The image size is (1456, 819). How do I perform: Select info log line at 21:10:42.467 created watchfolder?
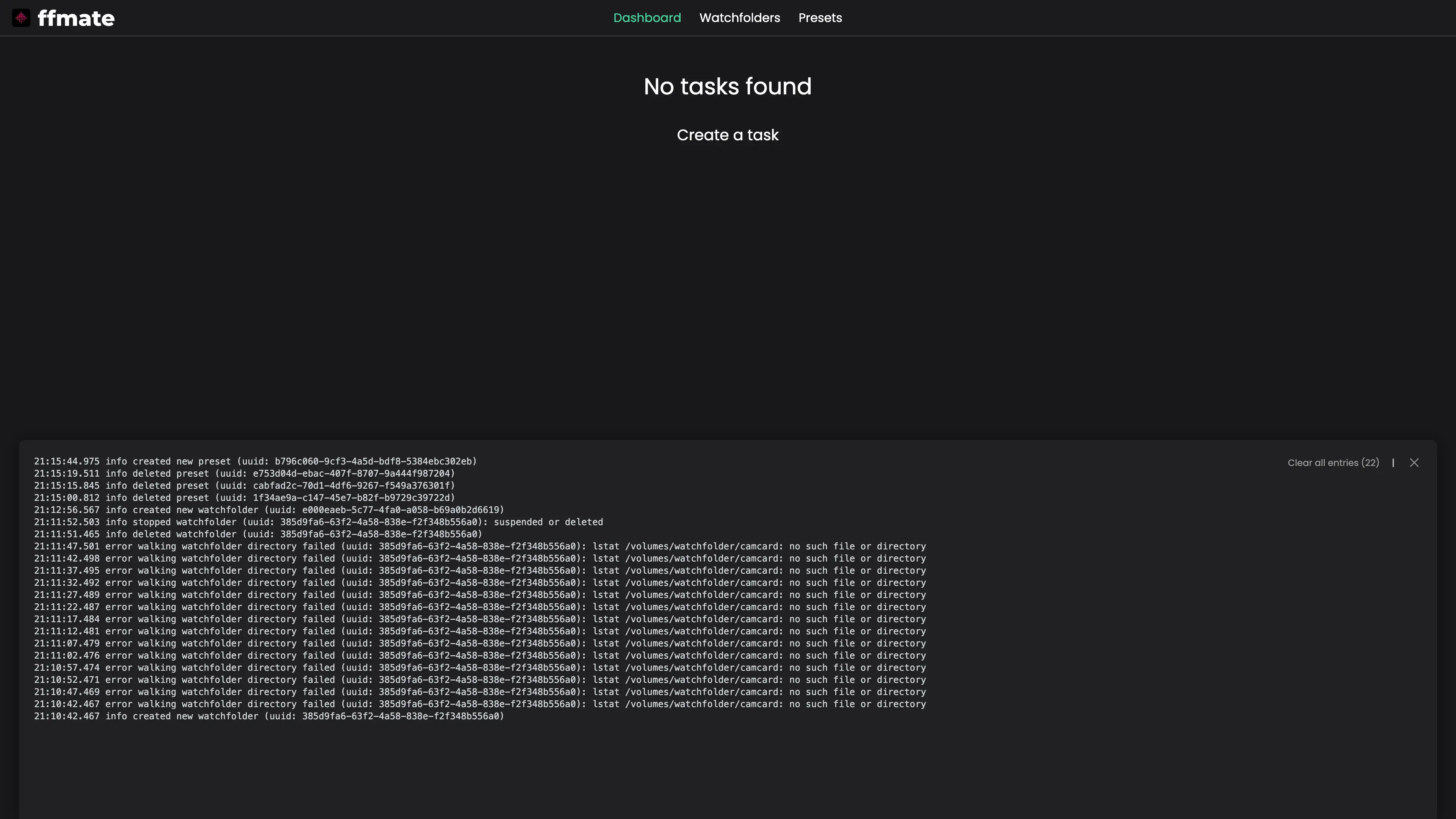click(x=269, y=717)
